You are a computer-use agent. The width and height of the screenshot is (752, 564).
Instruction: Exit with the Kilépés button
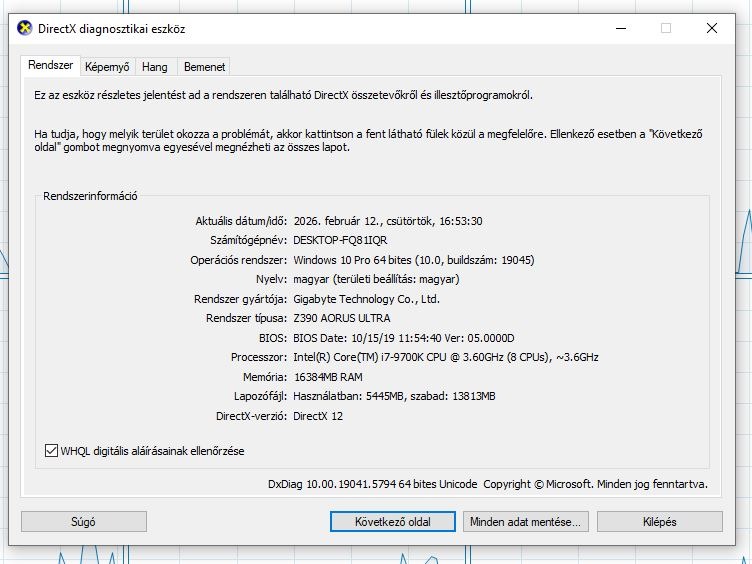click(659, 521)
